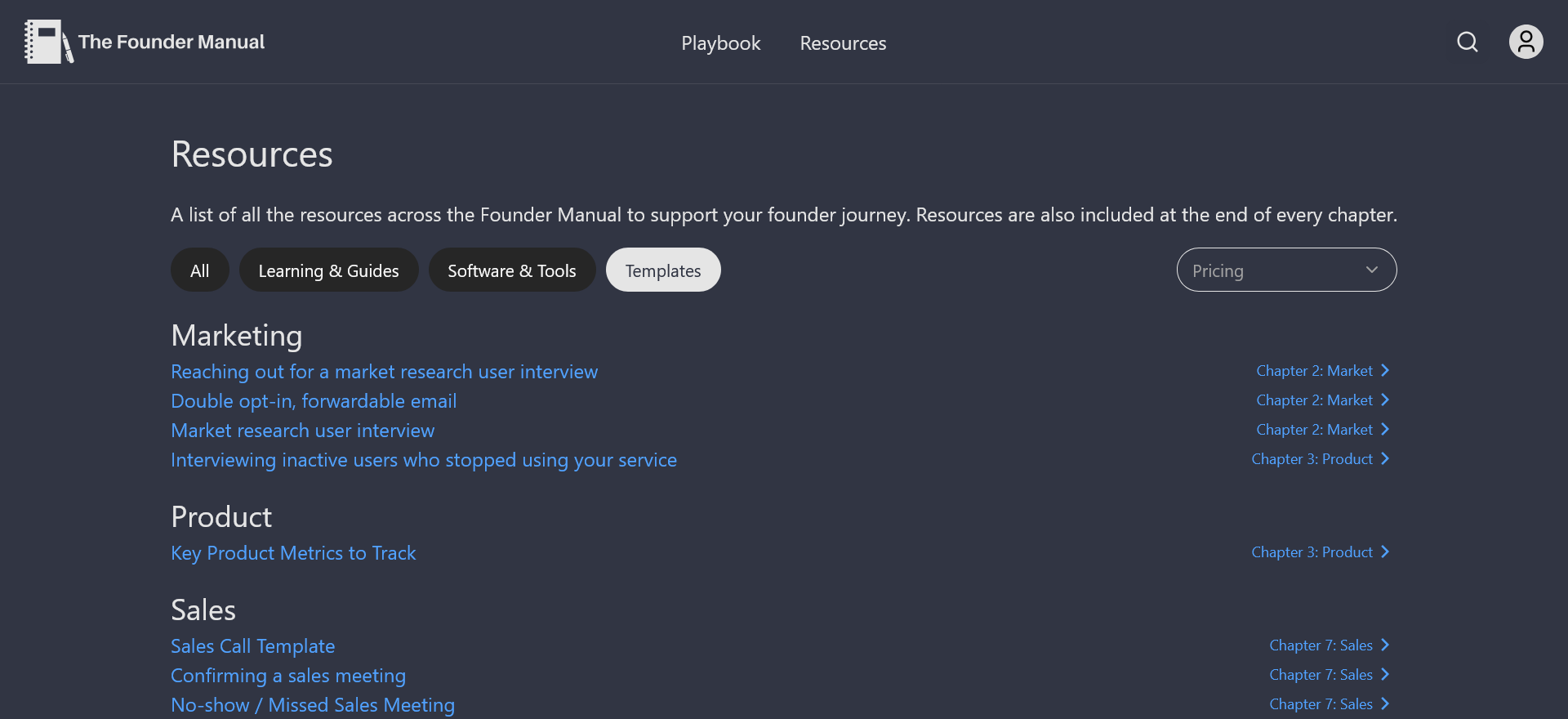1568x719 pixels.
Task: Open the Sales Call Template link
Action: point(252,646)
